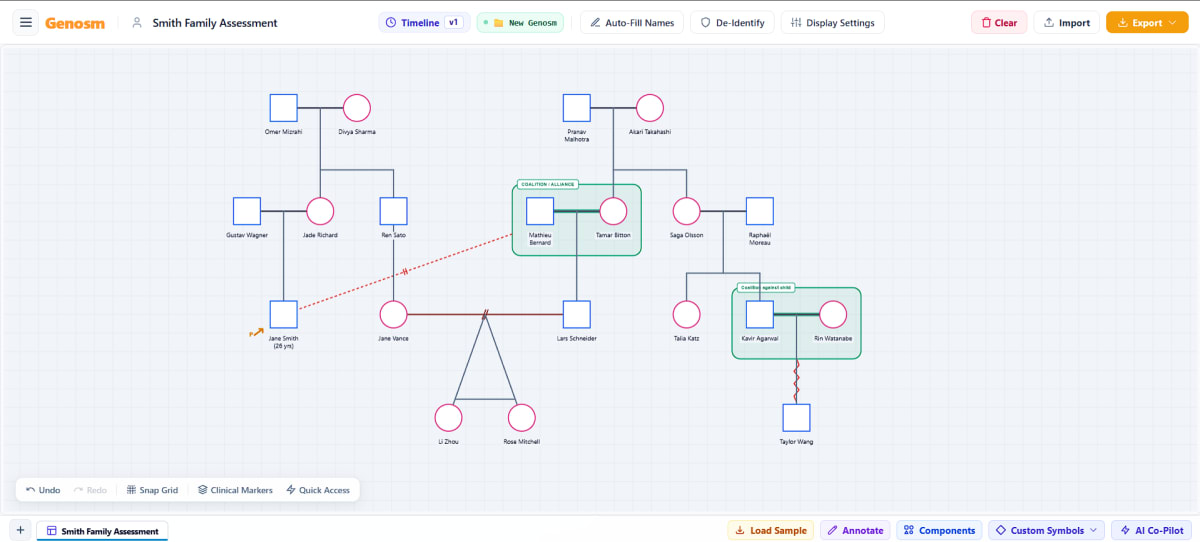
Task: Click the Lars Schneider name label
Action: pyautogui.click(x=577, y=339)
